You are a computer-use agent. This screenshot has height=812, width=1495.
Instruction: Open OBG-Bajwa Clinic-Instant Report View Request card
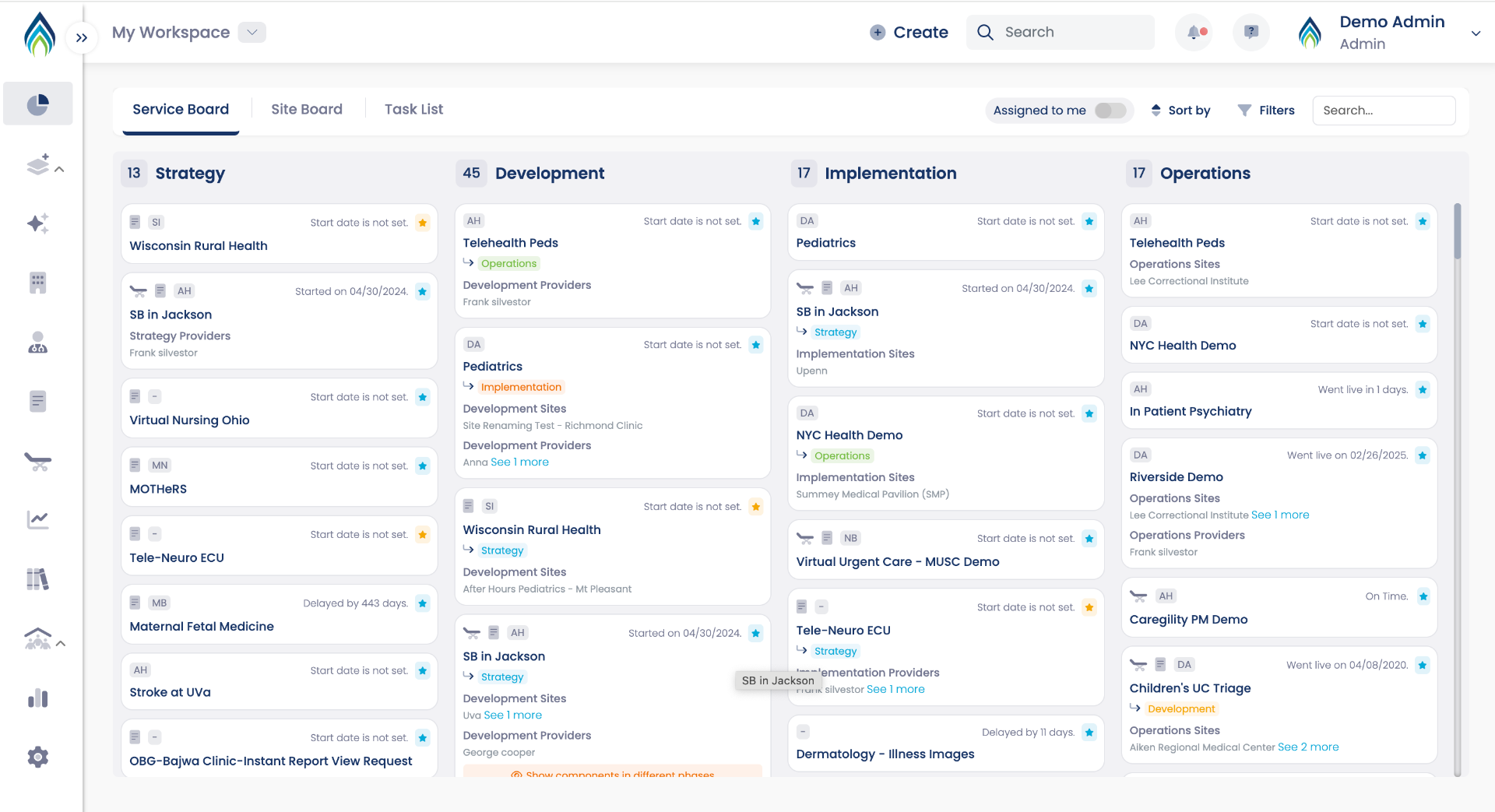pyautogui.click(x=271, y=761)
